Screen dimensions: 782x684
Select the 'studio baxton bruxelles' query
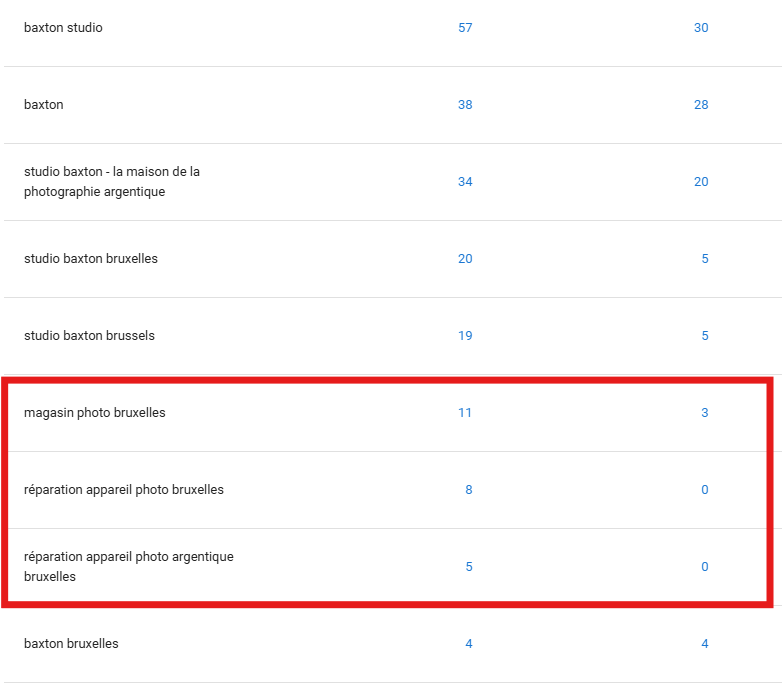[91, 258]
